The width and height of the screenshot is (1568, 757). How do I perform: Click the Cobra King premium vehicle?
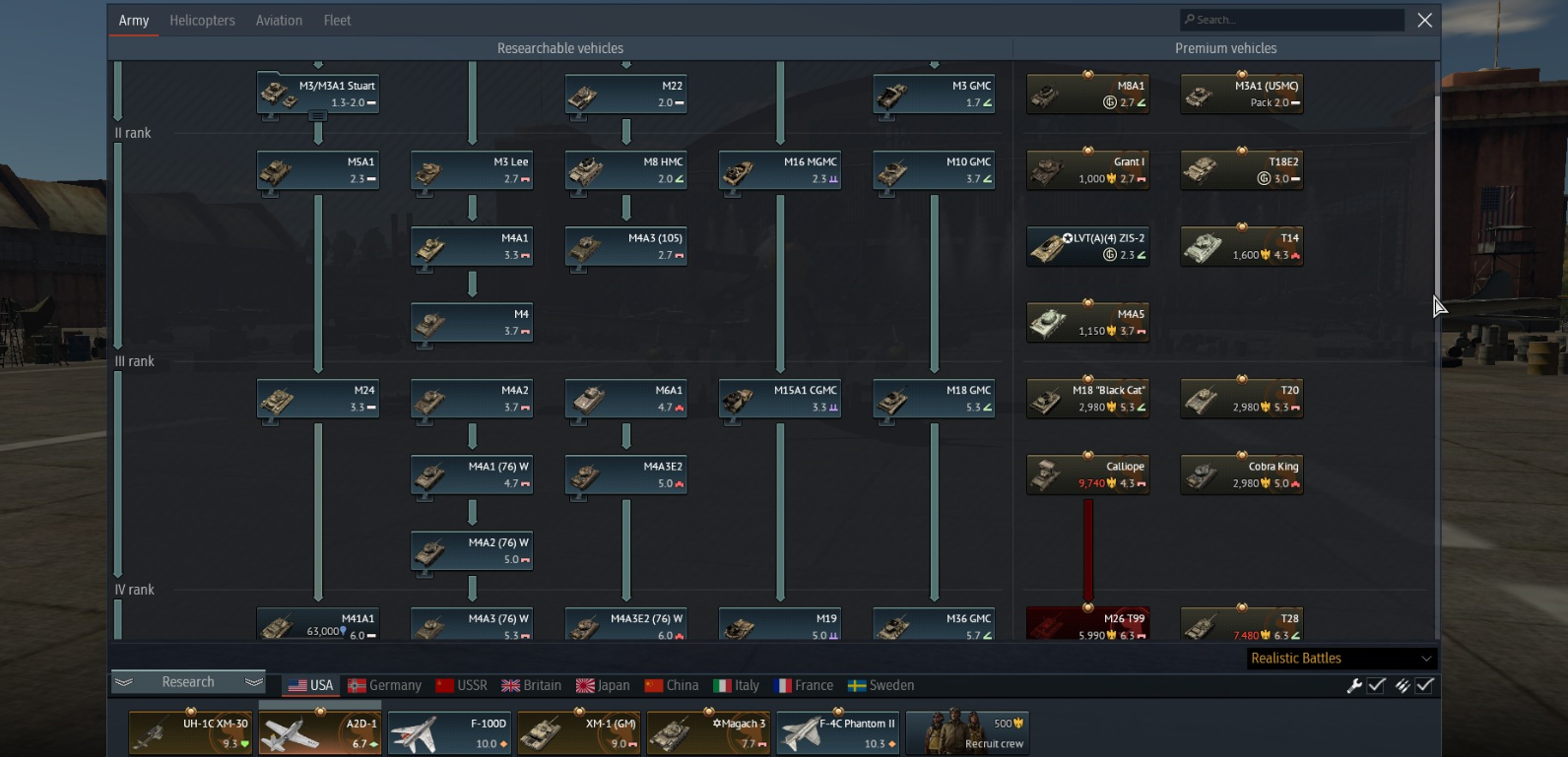point(1242,474)
